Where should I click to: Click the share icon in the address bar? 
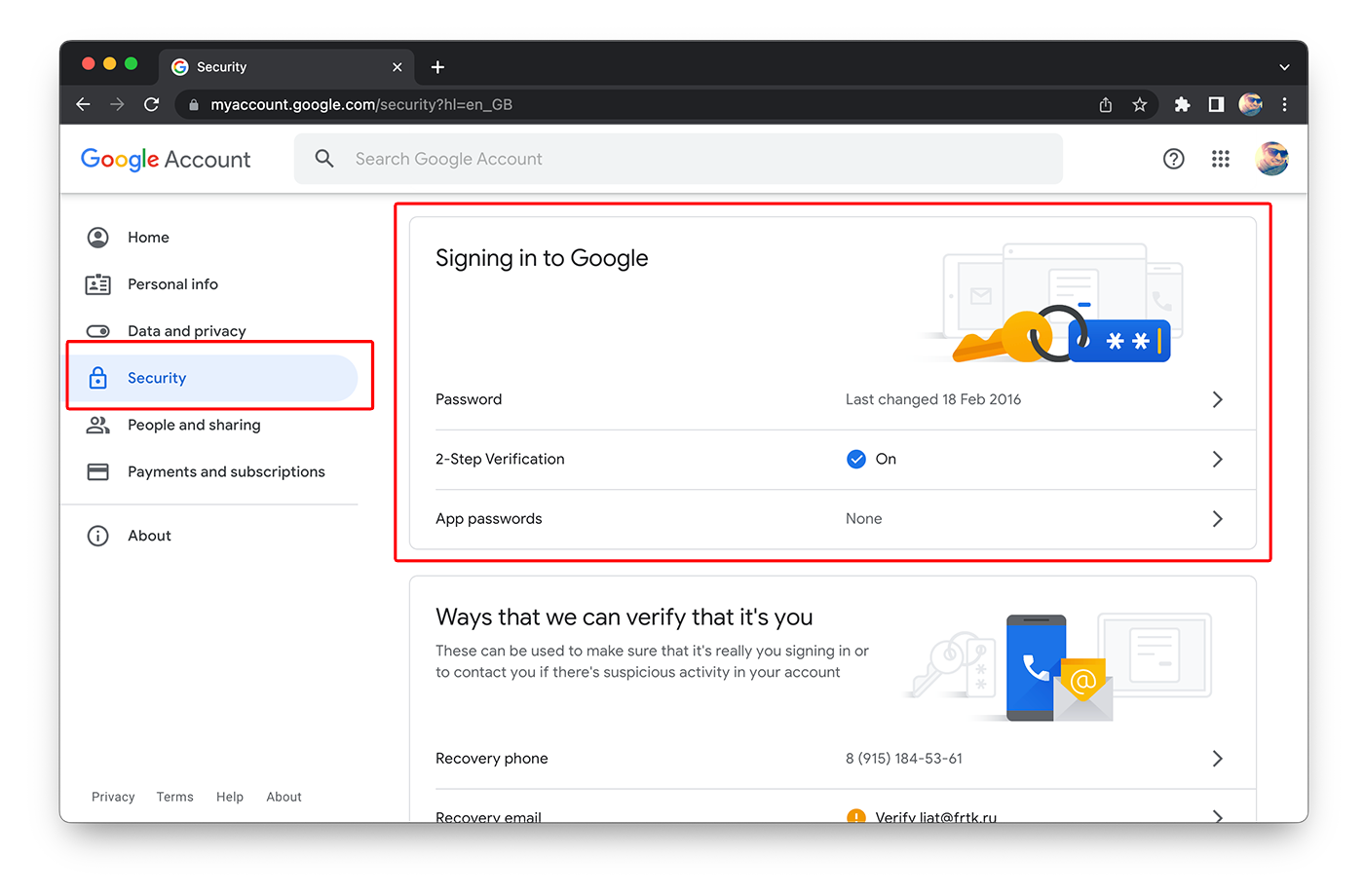(x=1106, y=104)
